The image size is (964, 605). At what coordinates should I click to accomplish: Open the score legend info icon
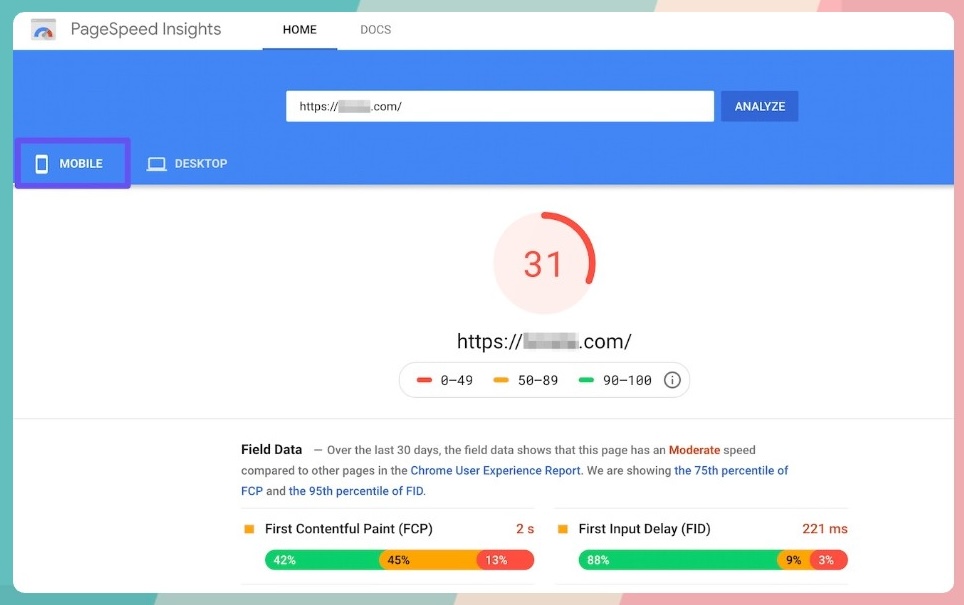(672, 380)
